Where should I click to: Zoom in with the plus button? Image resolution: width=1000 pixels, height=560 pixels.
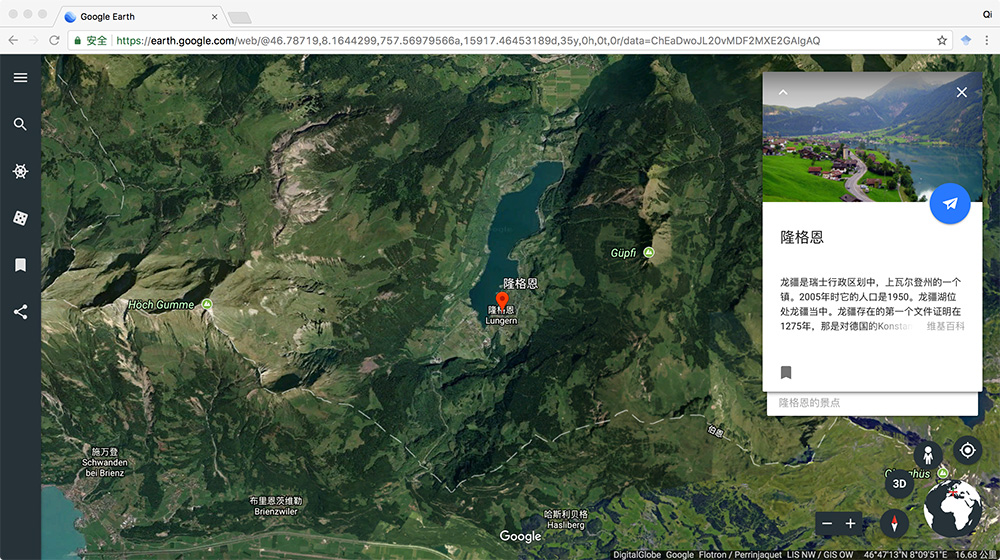[x=850, y=524]
